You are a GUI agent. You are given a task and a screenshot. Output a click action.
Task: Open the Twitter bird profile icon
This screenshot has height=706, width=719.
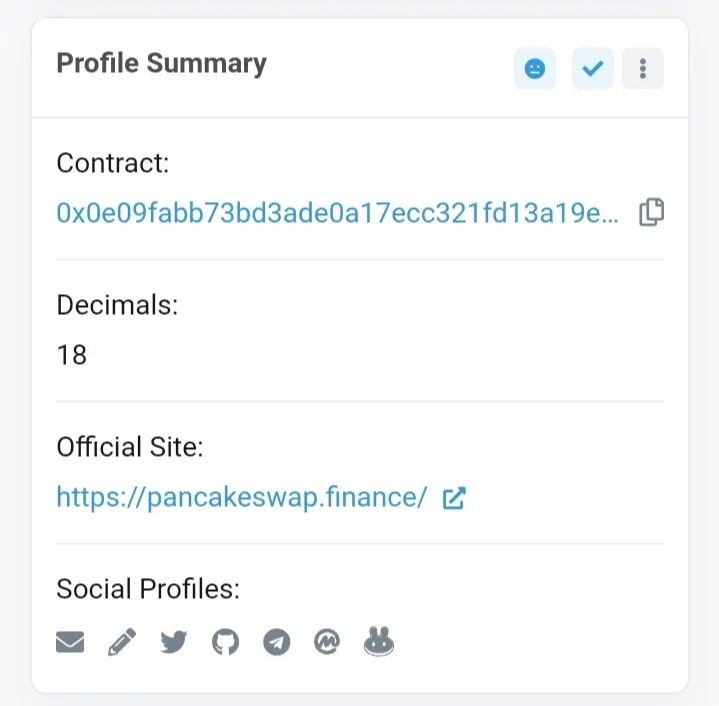tap(174, 642)
